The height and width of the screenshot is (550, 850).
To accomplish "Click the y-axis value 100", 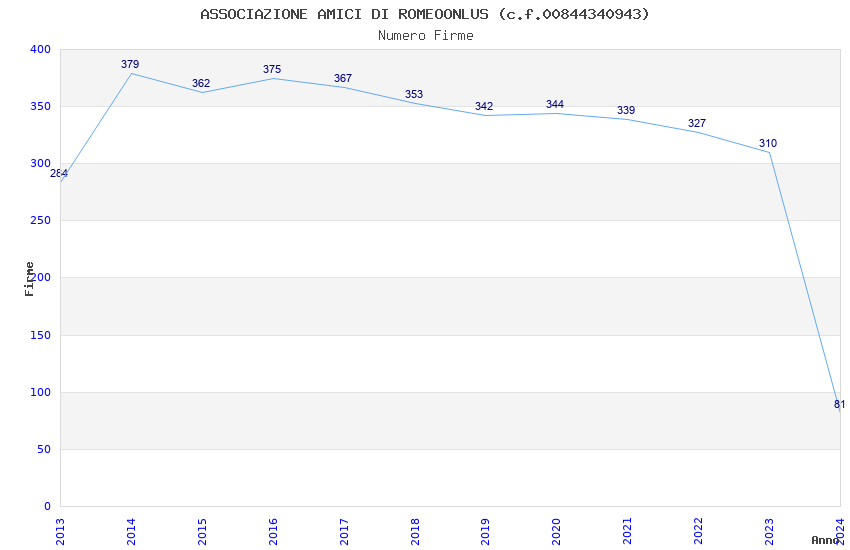I will point(40,392).
